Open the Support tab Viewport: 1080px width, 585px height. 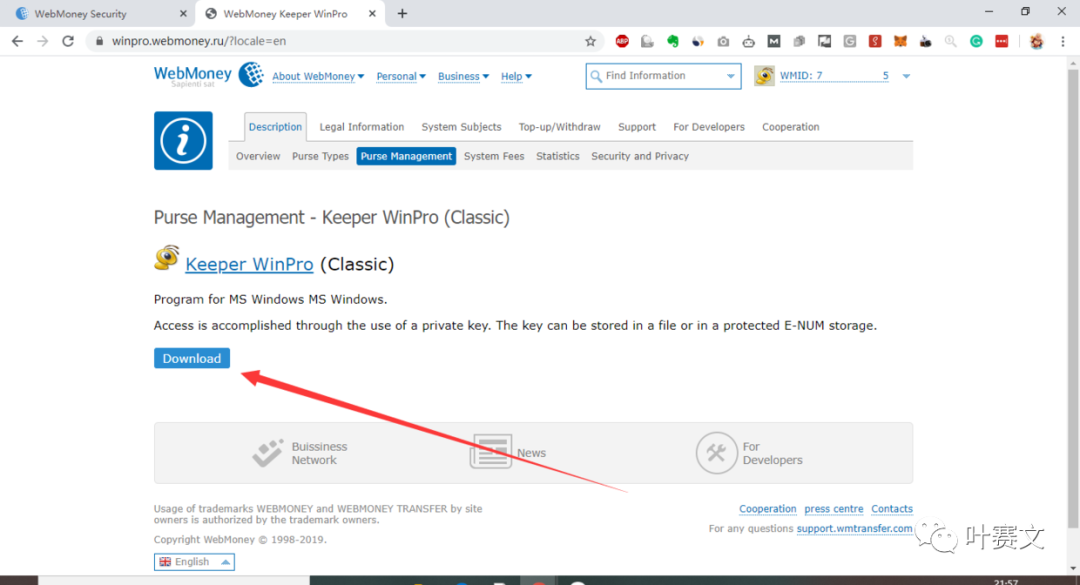(x=637, y=127)
